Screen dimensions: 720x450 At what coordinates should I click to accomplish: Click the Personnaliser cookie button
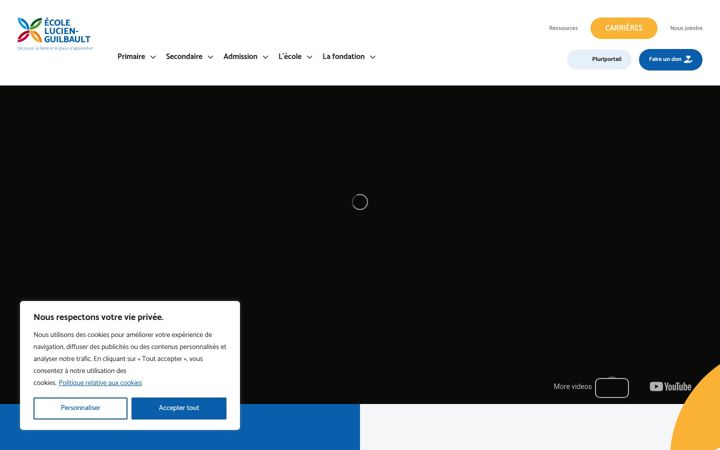pyautogui.click(x=80, y=408)
